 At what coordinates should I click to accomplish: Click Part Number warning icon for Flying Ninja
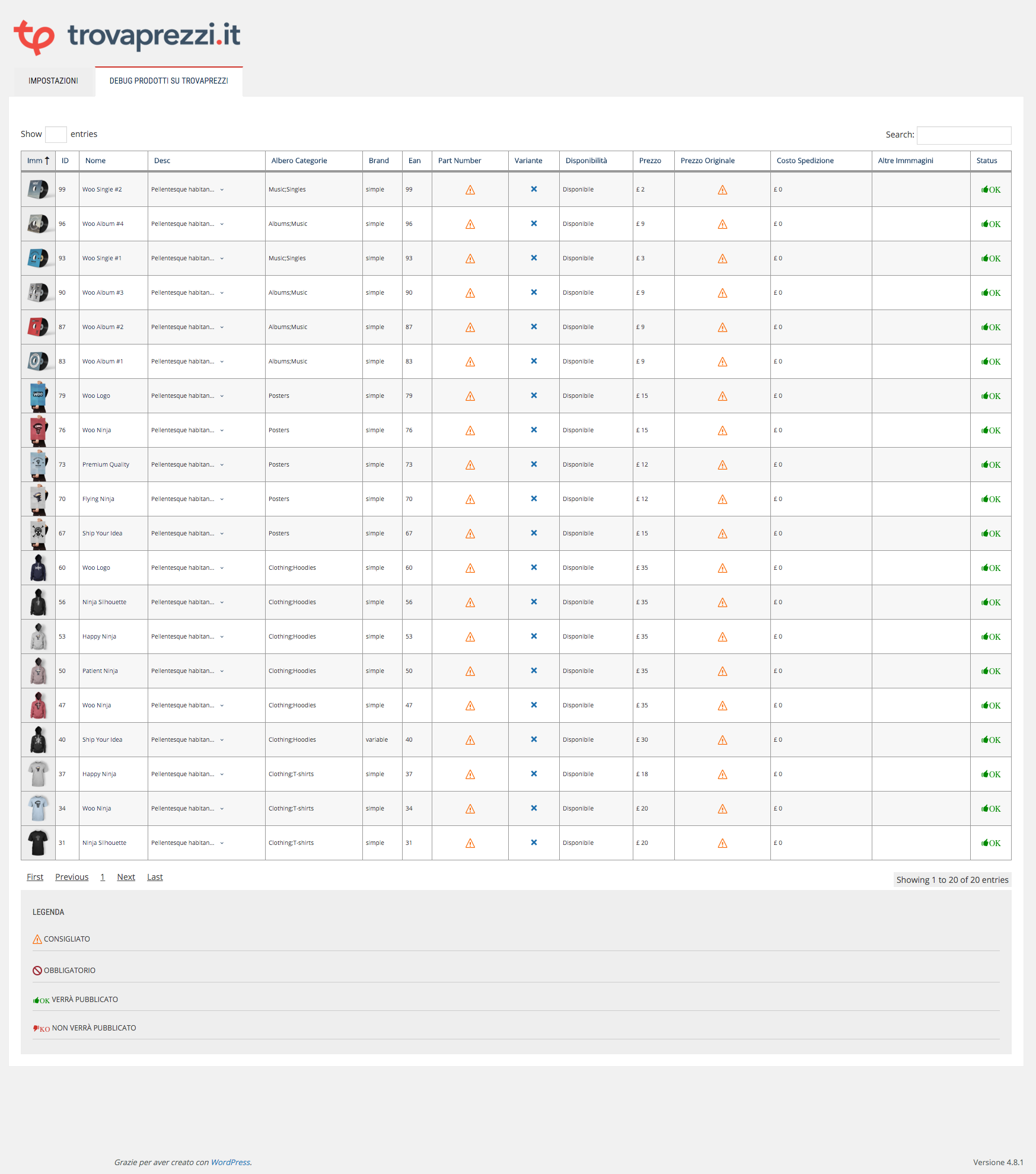470,499
